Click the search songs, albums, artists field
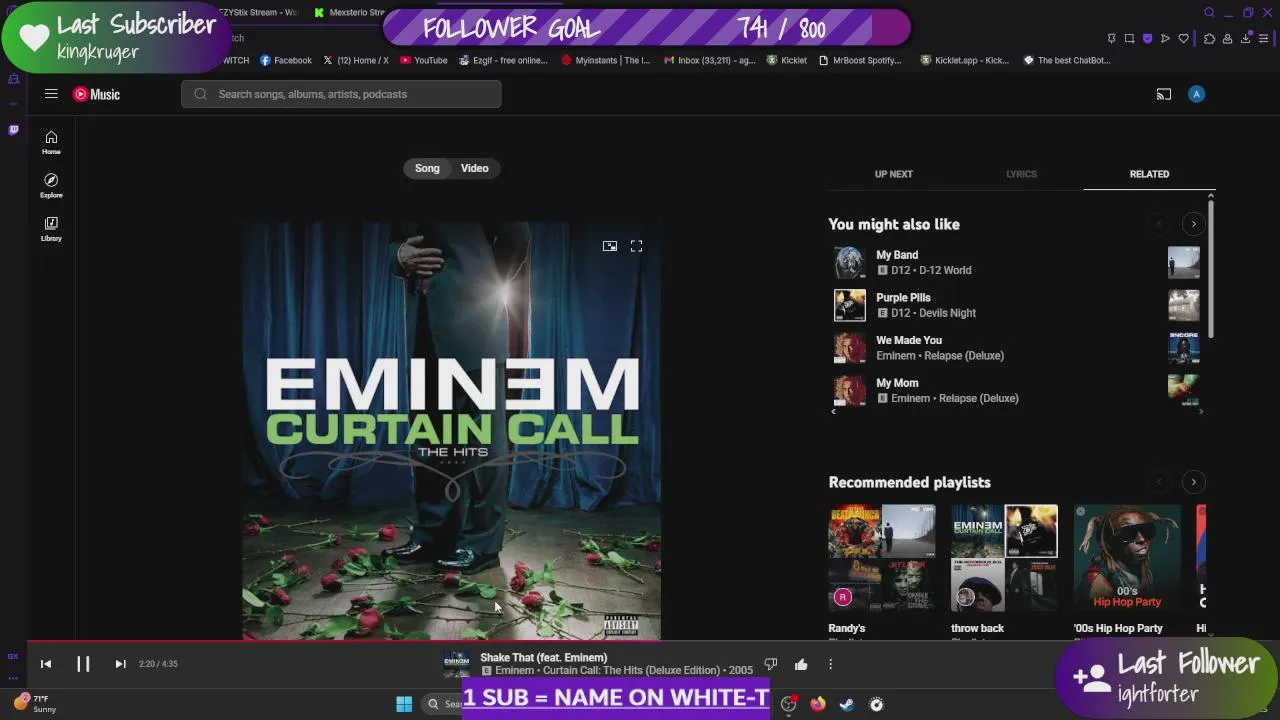The width and height of the screenshot is (1280, 720). tap(341, 94)
